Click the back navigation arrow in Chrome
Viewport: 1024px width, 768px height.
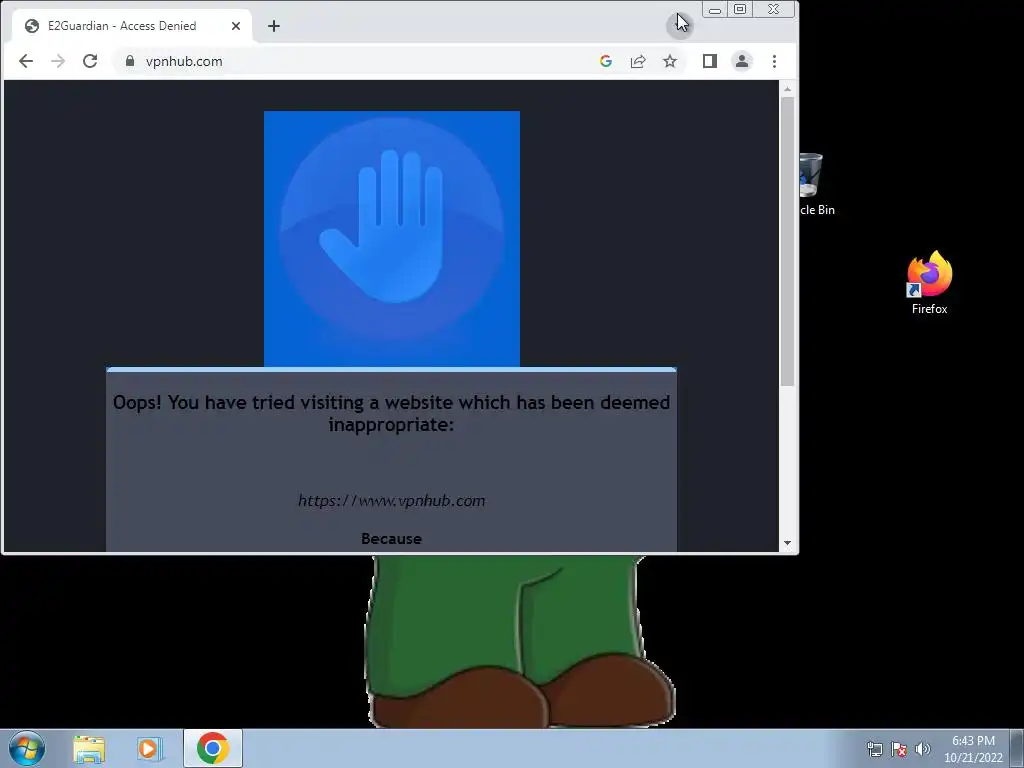pyautogui.click(x=25, y=61)
